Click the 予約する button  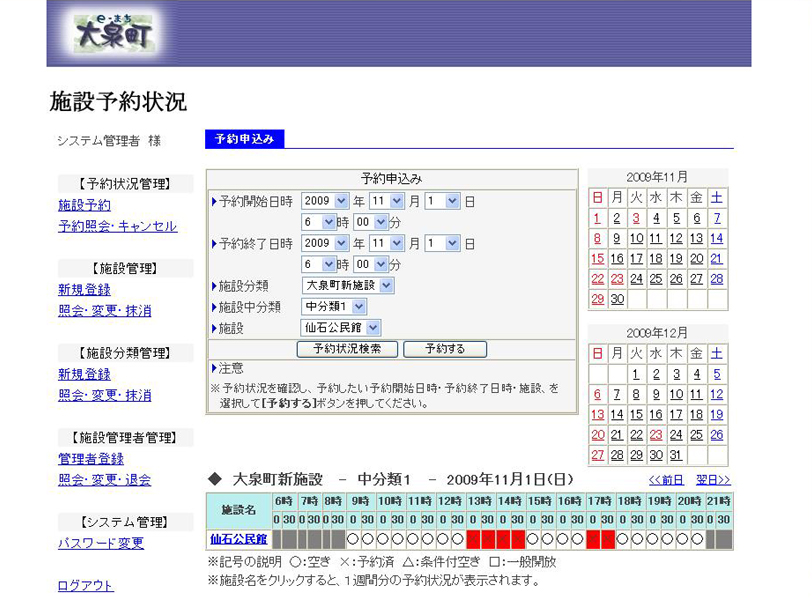tap(445, 349)
